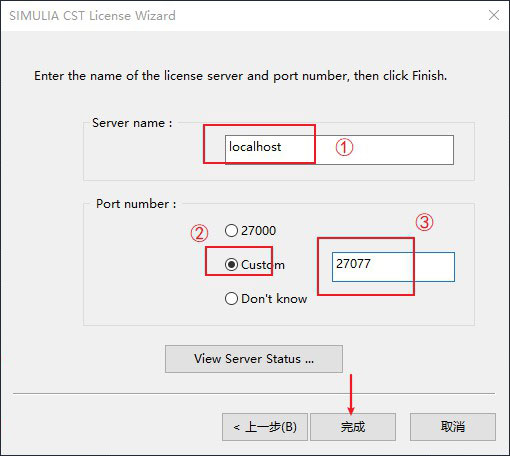Click the circled number ③ annotation
This screenshot has width=510, height=456.
point(424,222)
